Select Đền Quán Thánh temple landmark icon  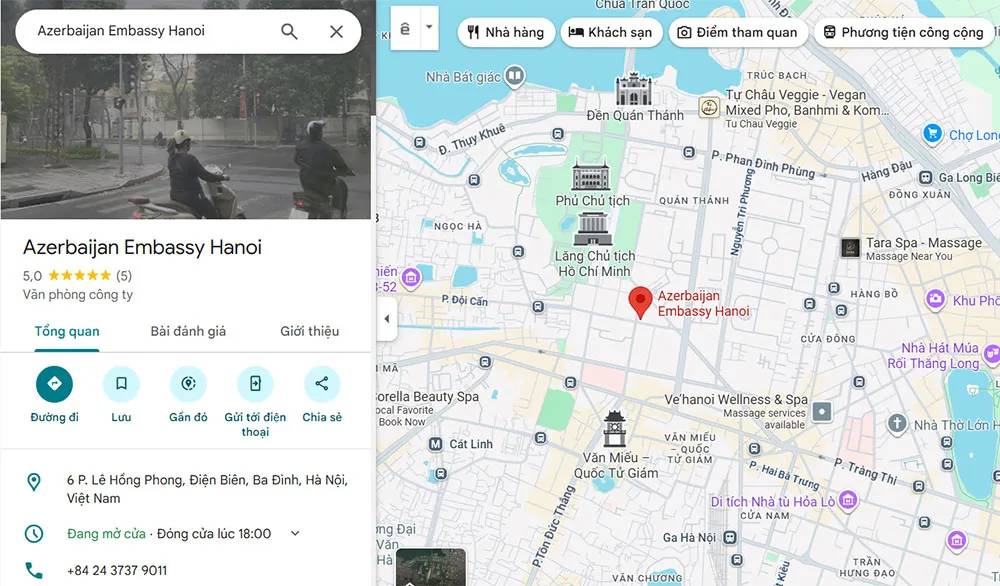click(633, 90)
